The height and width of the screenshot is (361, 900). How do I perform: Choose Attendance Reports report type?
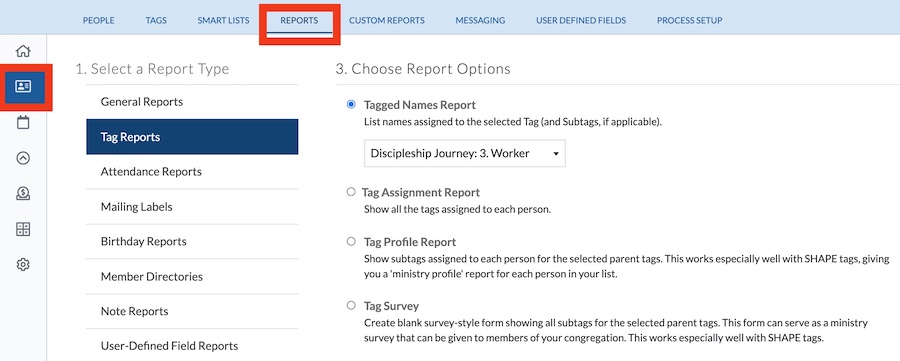192,172
